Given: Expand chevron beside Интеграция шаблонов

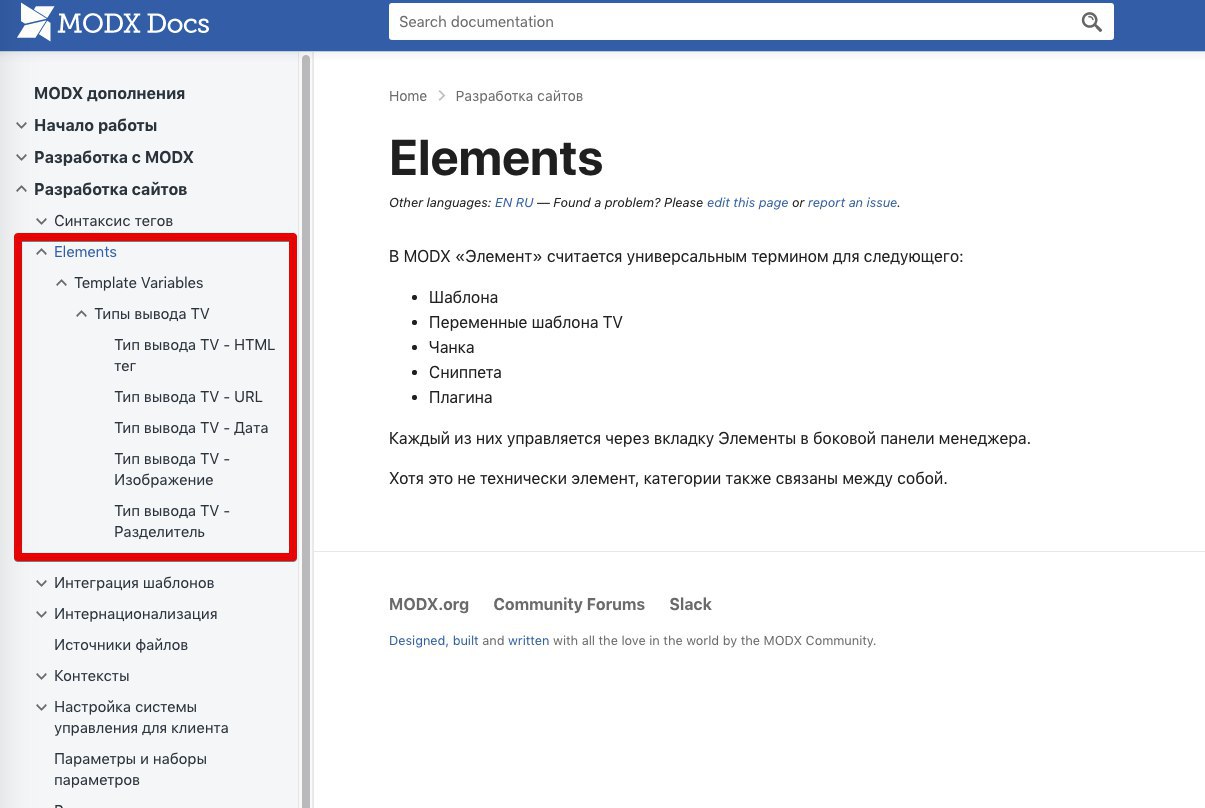Looking at the screenshot, I should tap(41, 583).
